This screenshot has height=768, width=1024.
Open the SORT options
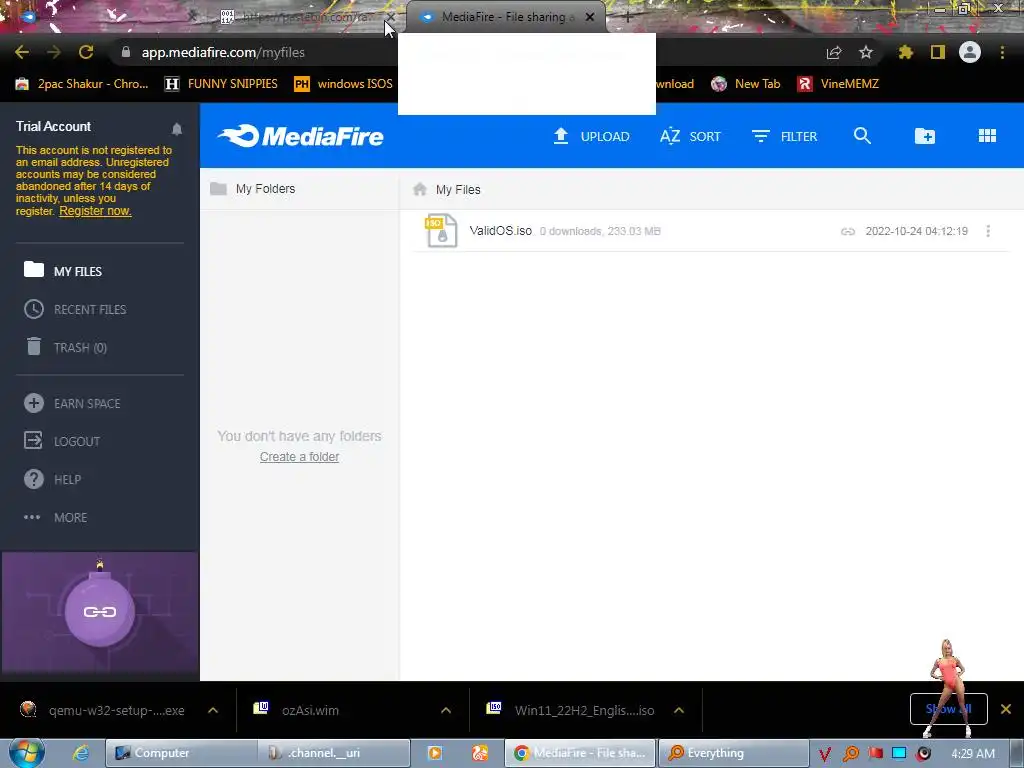690,136
